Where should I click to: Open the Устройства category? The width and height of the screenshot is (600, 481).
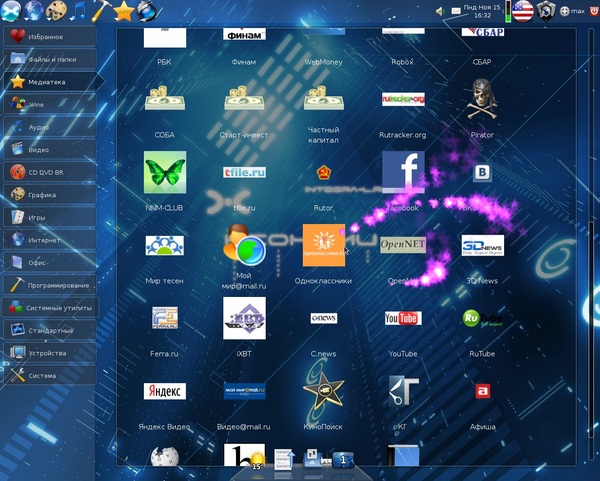pos(50,353)
